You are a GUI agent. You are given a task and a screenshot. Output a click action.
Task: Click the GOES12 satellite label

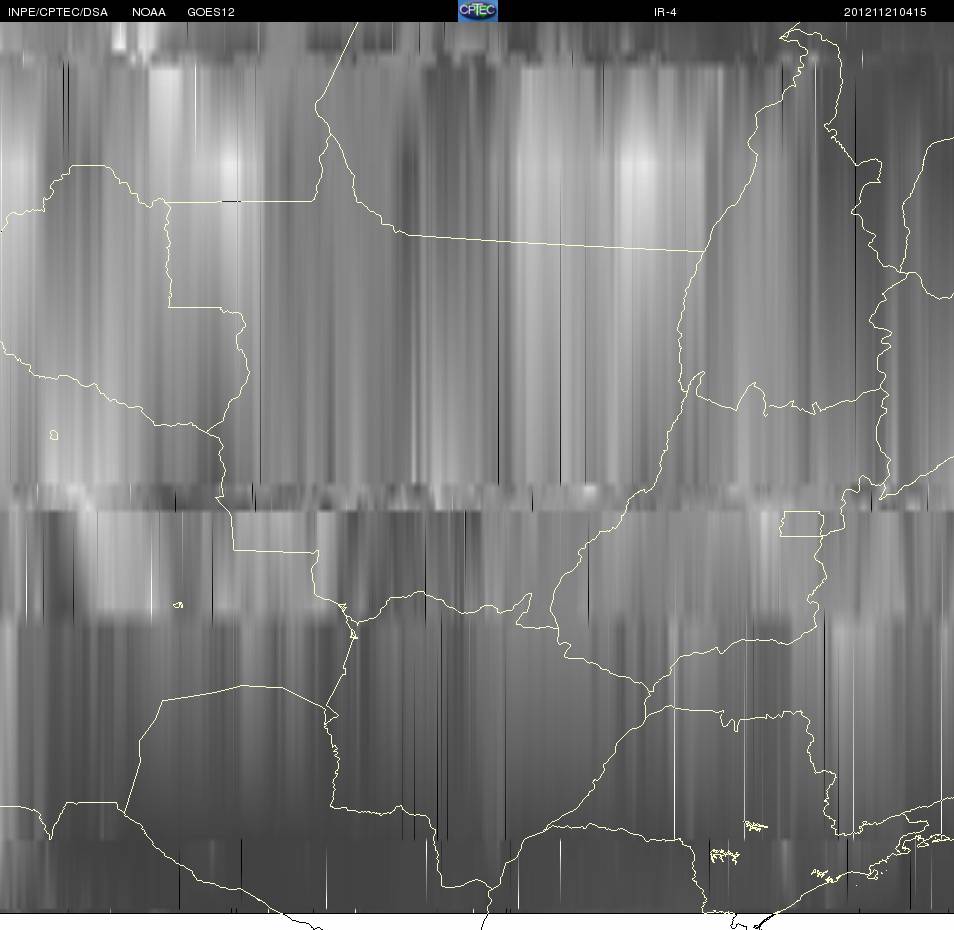point(211,12)
